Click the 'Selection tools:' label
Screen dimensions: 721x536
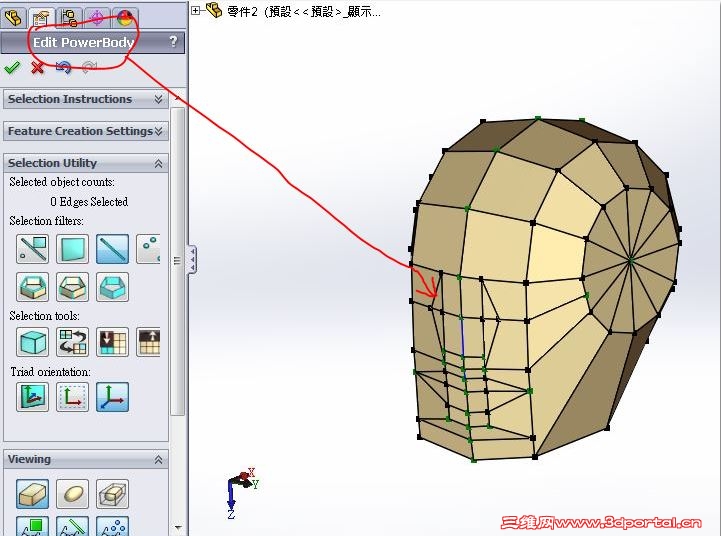click(44, 316)
